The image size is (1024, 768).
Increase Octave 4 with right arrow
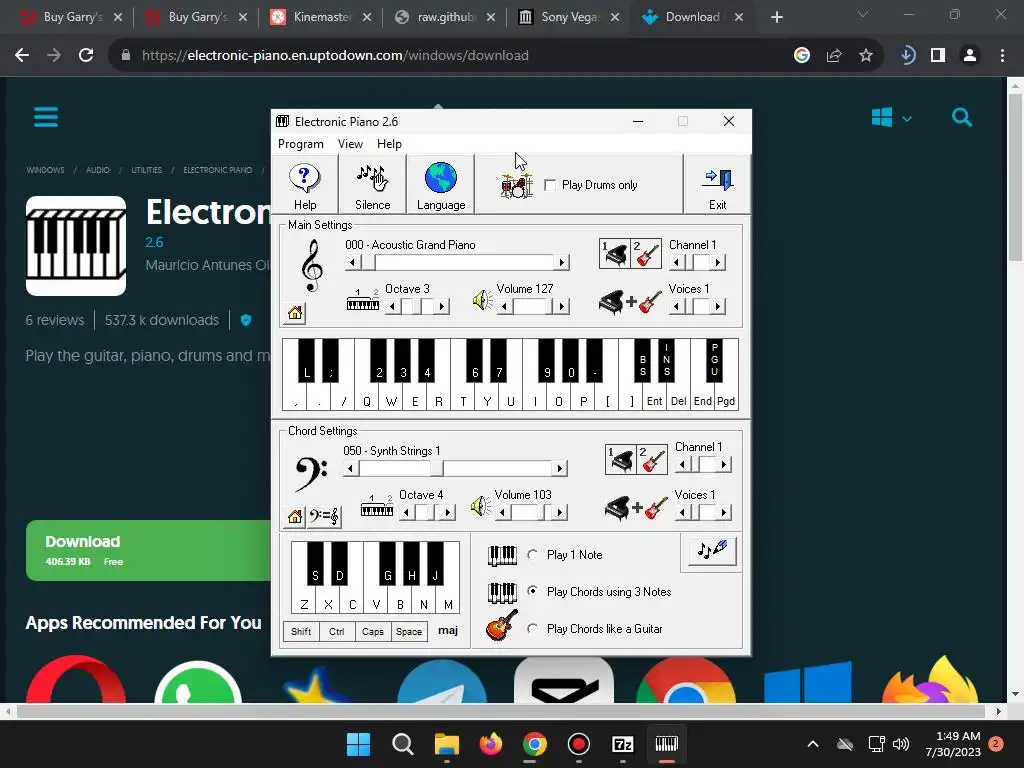coord(447,513)
